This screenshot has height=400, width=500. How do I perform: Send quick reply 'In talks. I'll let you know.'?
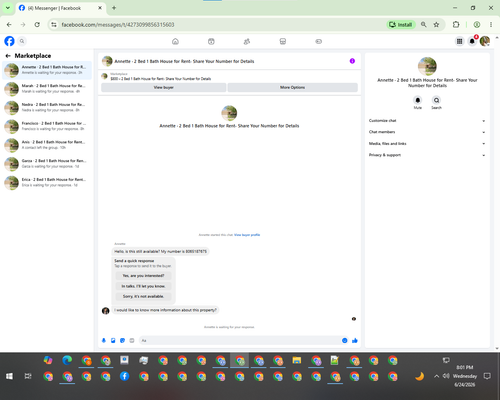pos(143,286)
